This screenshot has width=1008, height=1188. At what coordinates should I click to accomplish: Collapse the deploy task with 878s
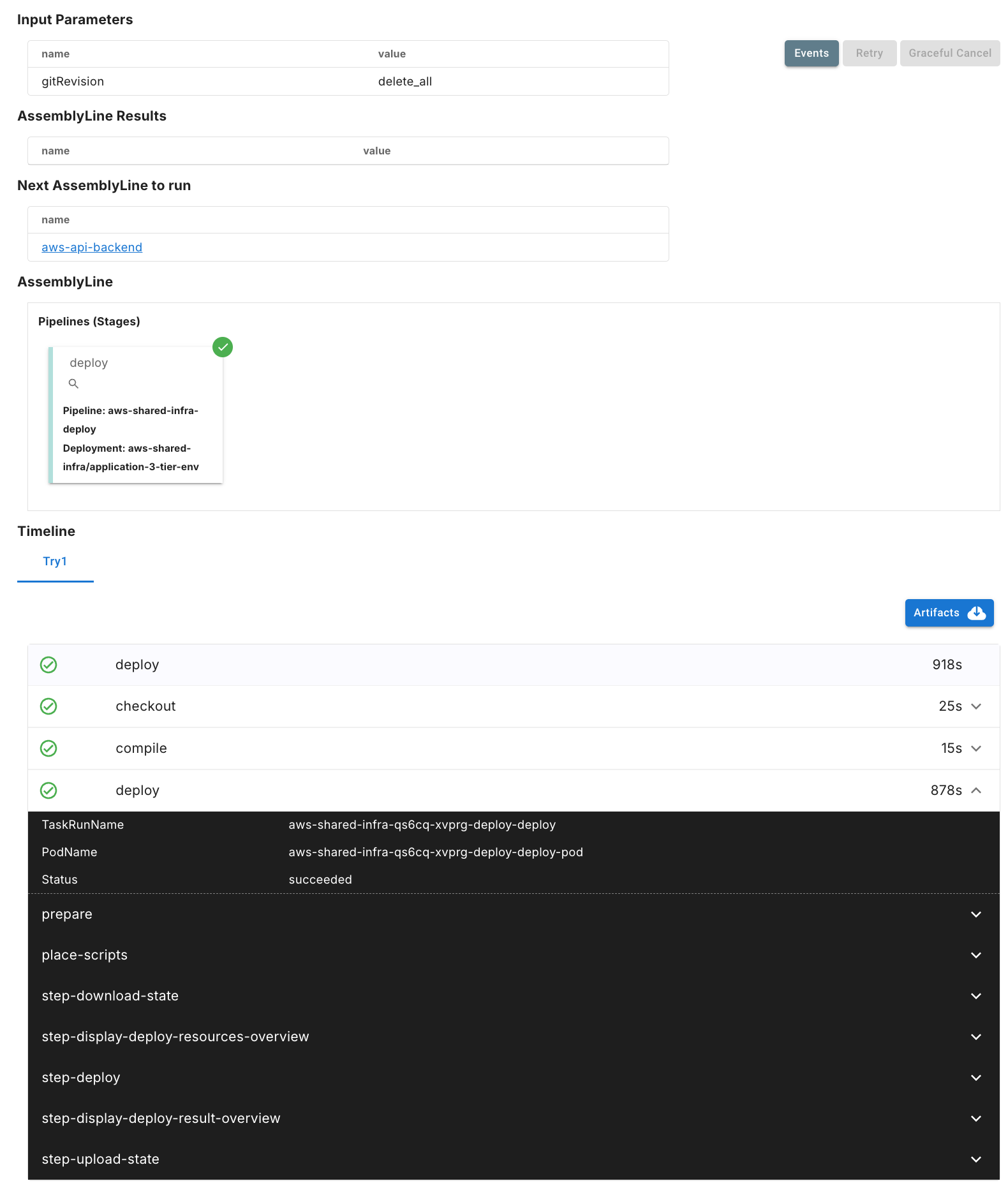(975, 791)
